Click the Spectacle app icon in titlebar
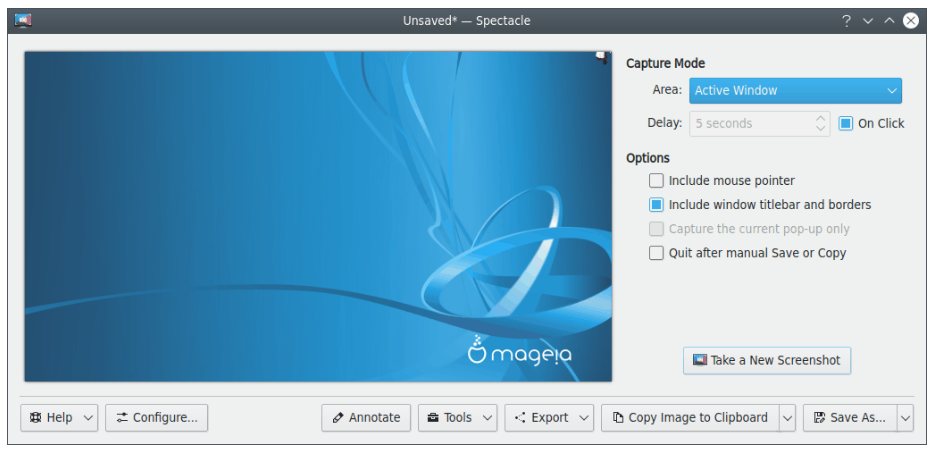This screenshot has height=452, width=934. pos(23,21)
